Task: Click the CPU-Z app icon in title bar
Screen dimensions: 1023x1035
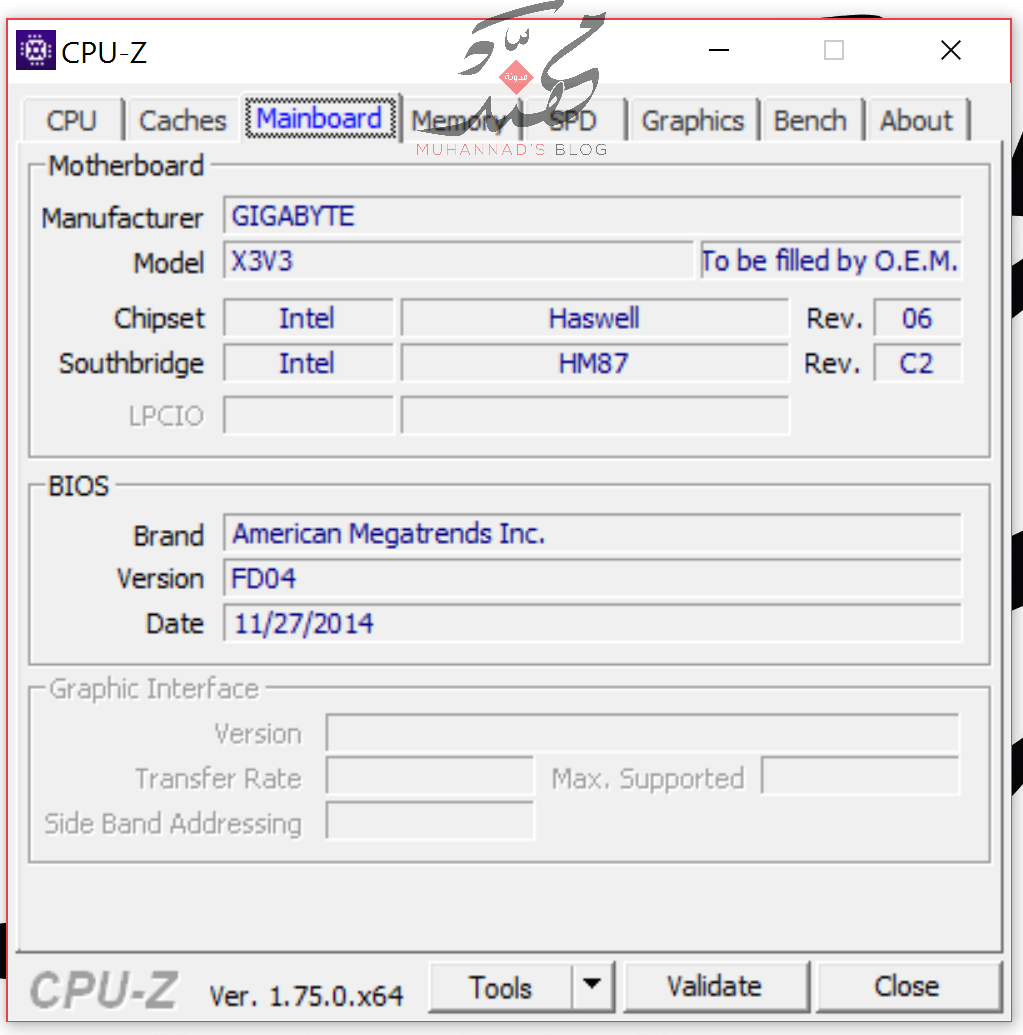Action: [x=36, y=50]
